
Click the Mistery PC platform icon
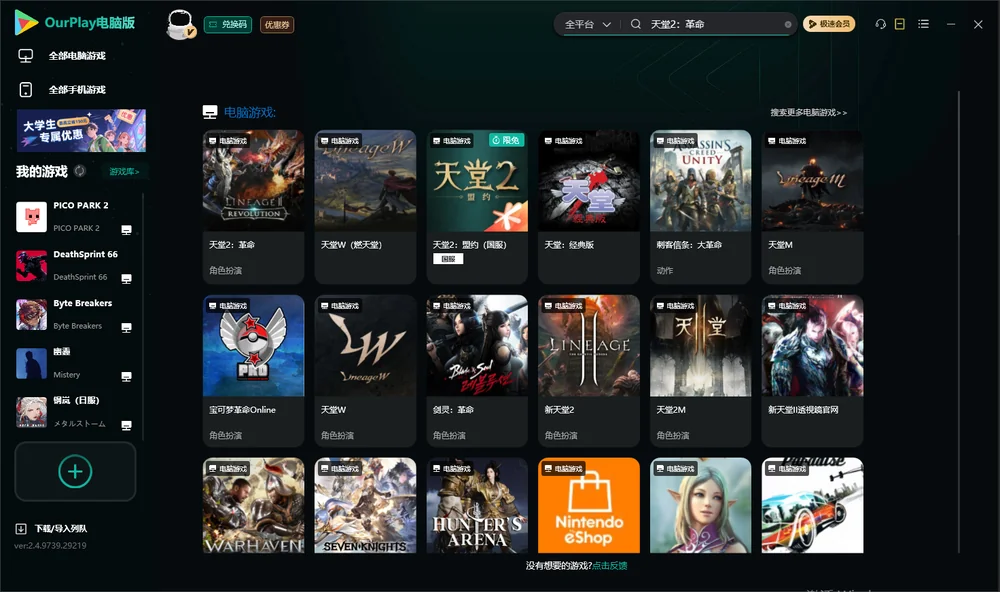[126, 376]
